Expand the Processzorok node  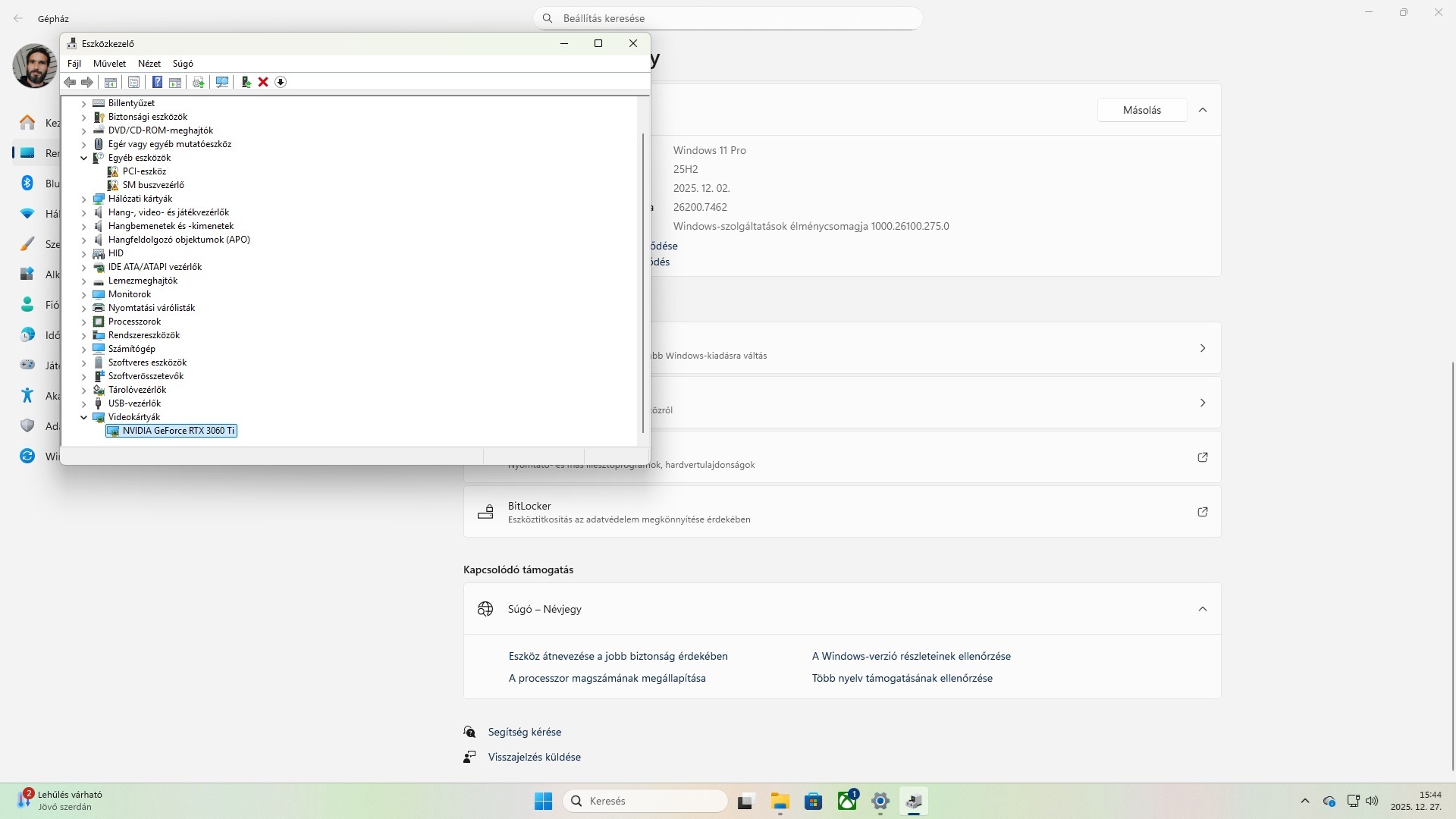[84, 322]
